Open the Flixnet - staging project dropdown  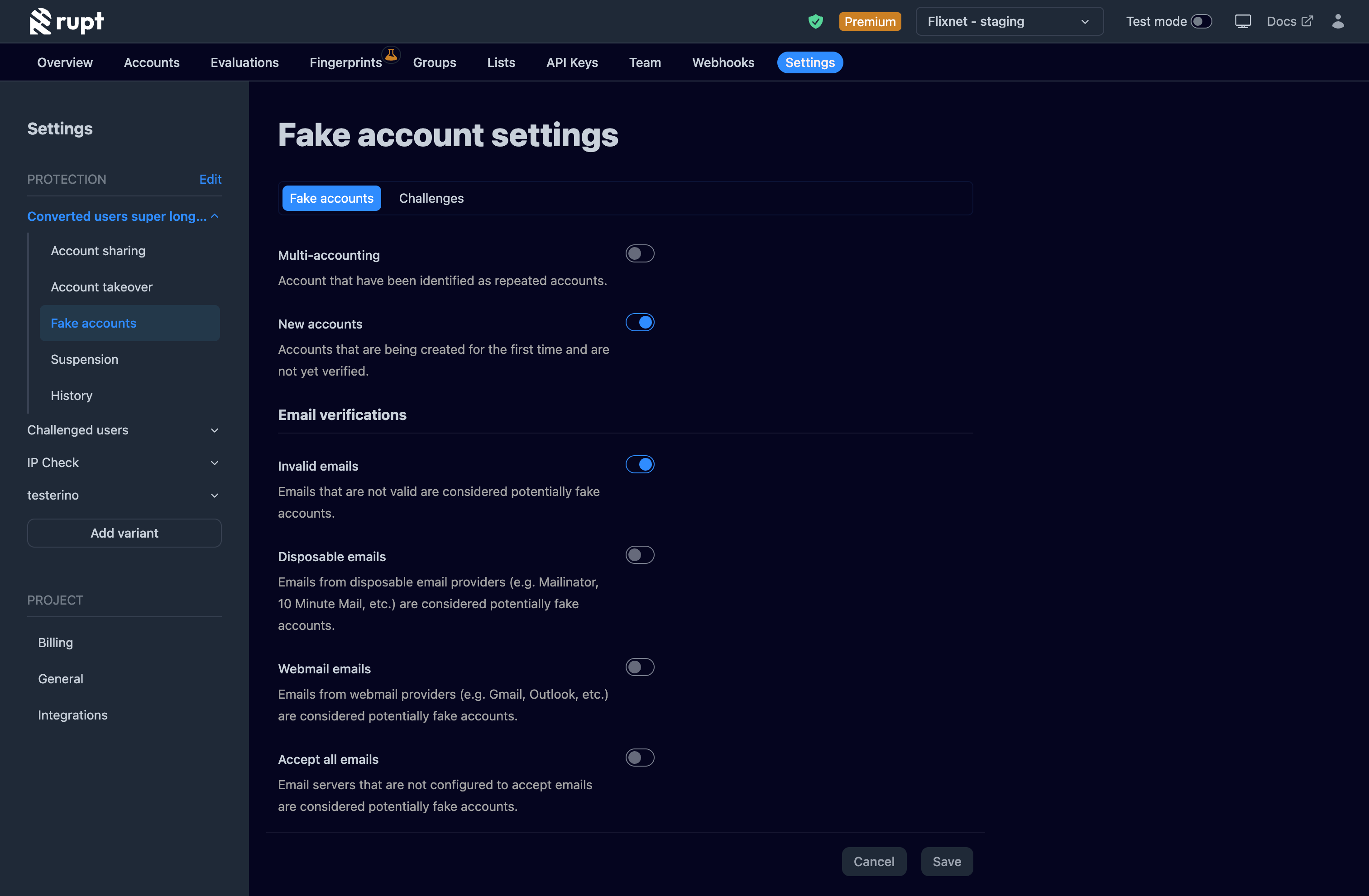[1009, 22]
